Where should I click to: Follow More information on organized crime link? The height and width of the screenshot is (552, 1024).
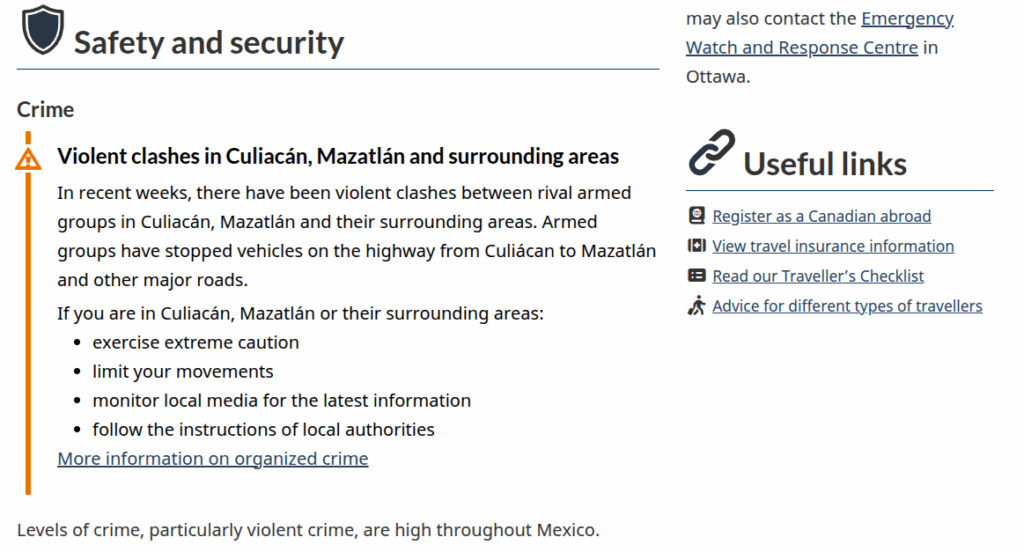213,459
